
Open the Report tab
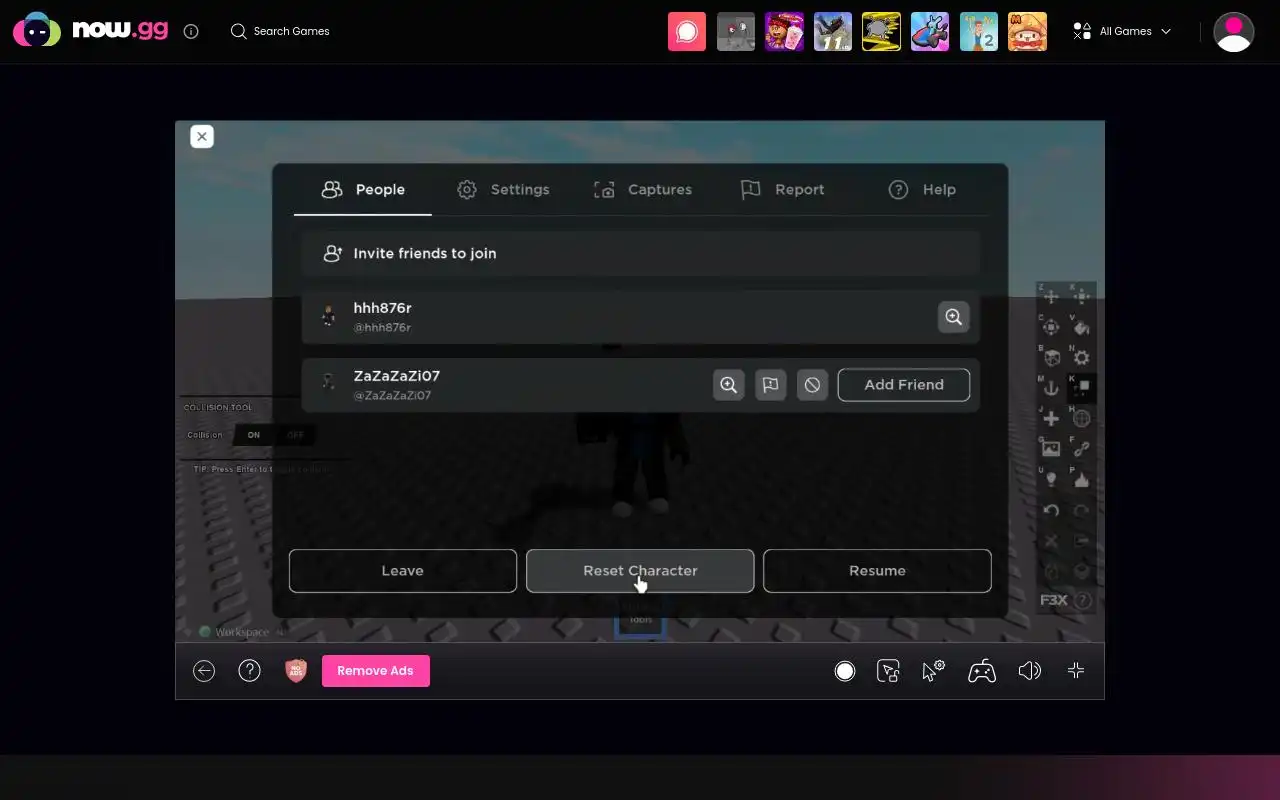(783, 189)
